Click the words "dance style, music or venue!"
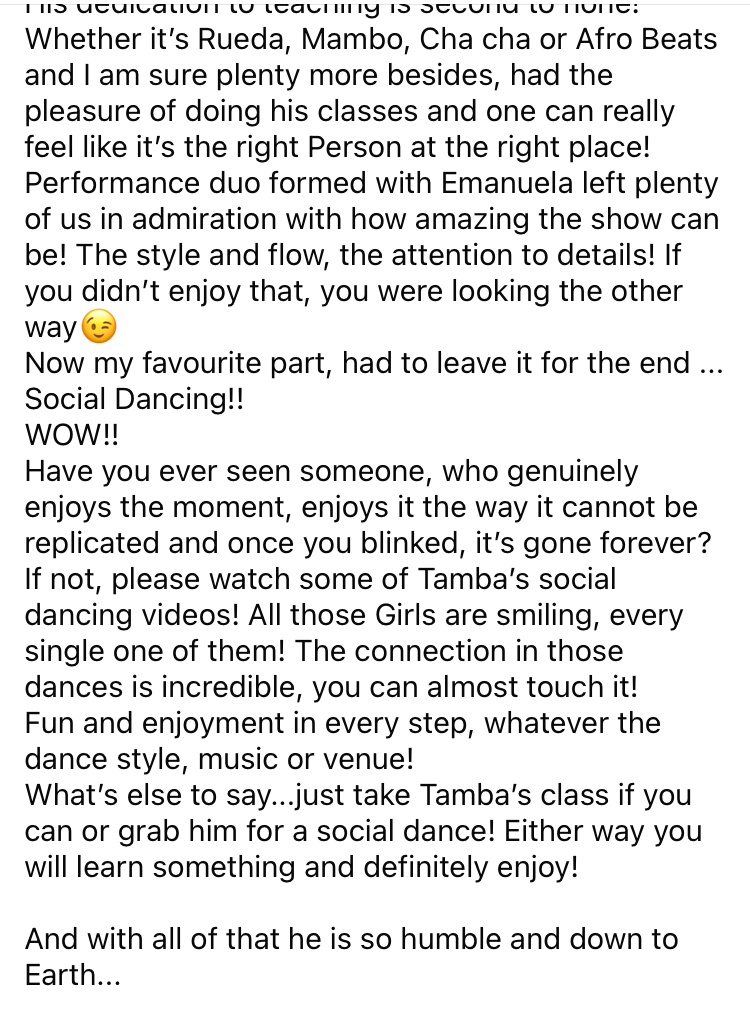 pos(219,759)
